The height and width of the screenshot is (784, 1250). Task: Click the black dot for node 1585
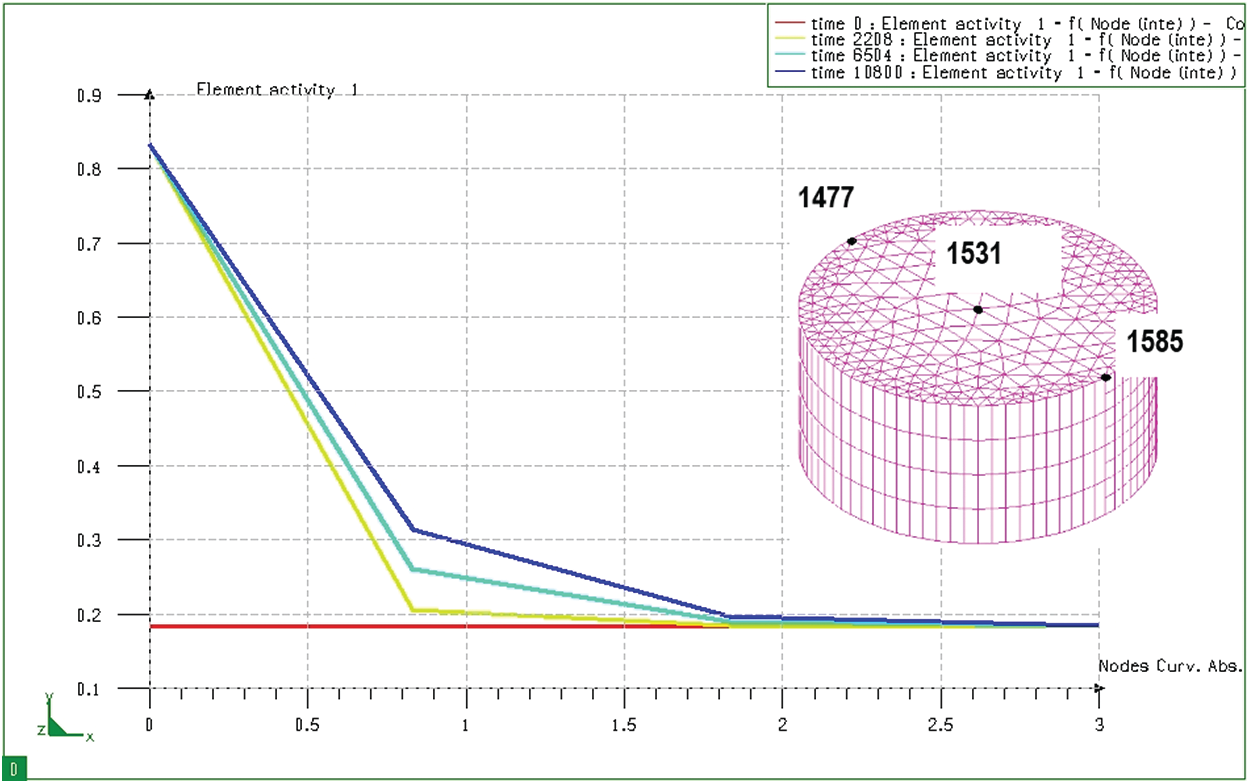(1106, 377)
